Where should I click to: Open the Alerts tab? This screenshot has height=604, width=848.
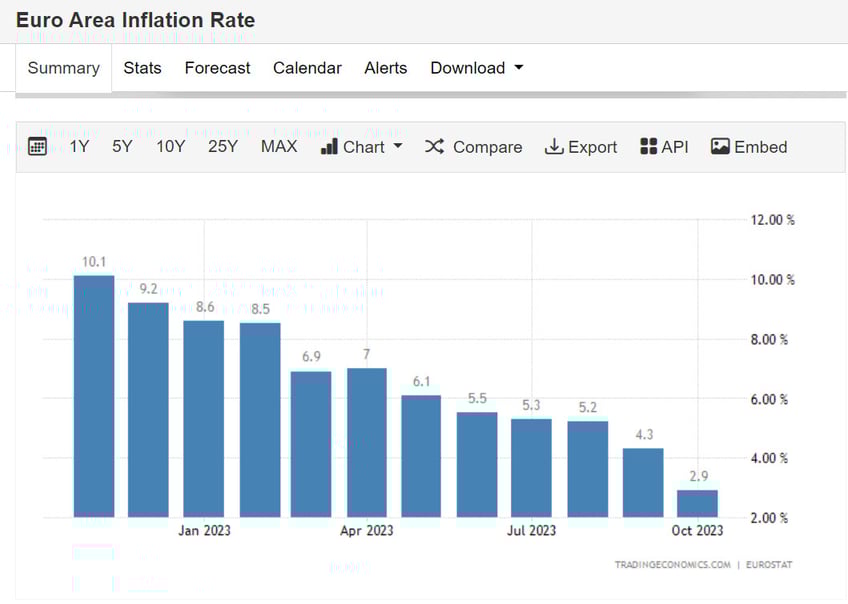click(x=386, y=68)
